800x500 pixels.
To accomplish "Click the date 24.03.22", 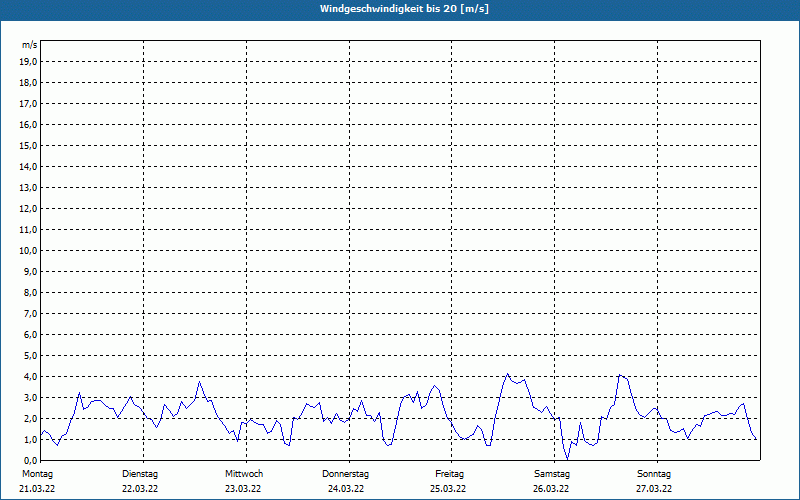I will point(346,489).
